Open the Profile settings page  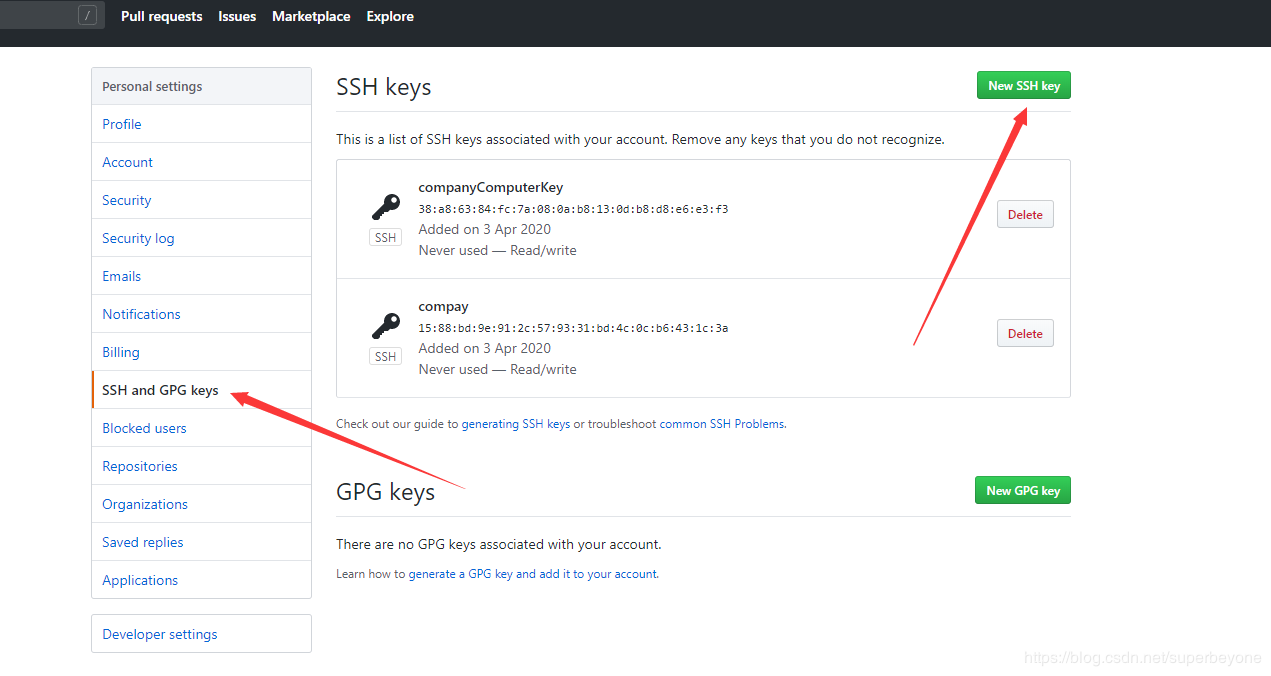[x=122, y=124]
